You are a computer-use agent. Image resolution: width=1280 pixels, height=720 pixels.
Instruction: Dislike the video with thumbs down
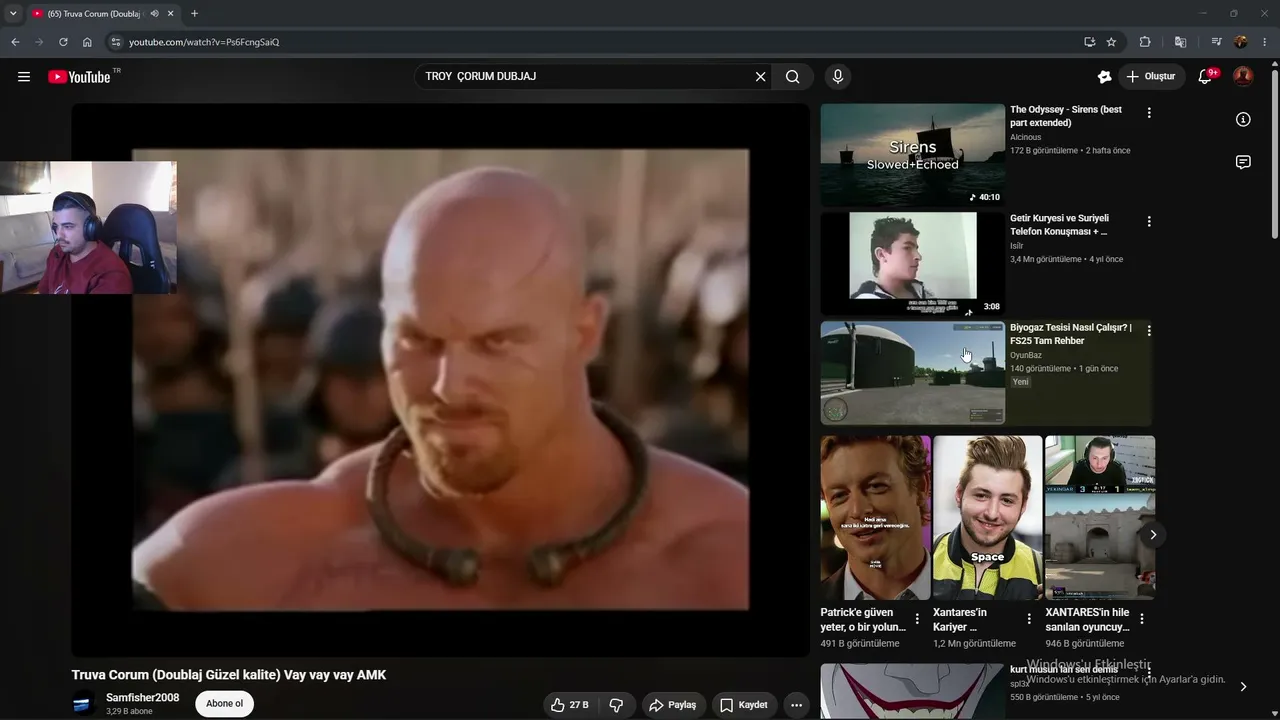(616, 705)
